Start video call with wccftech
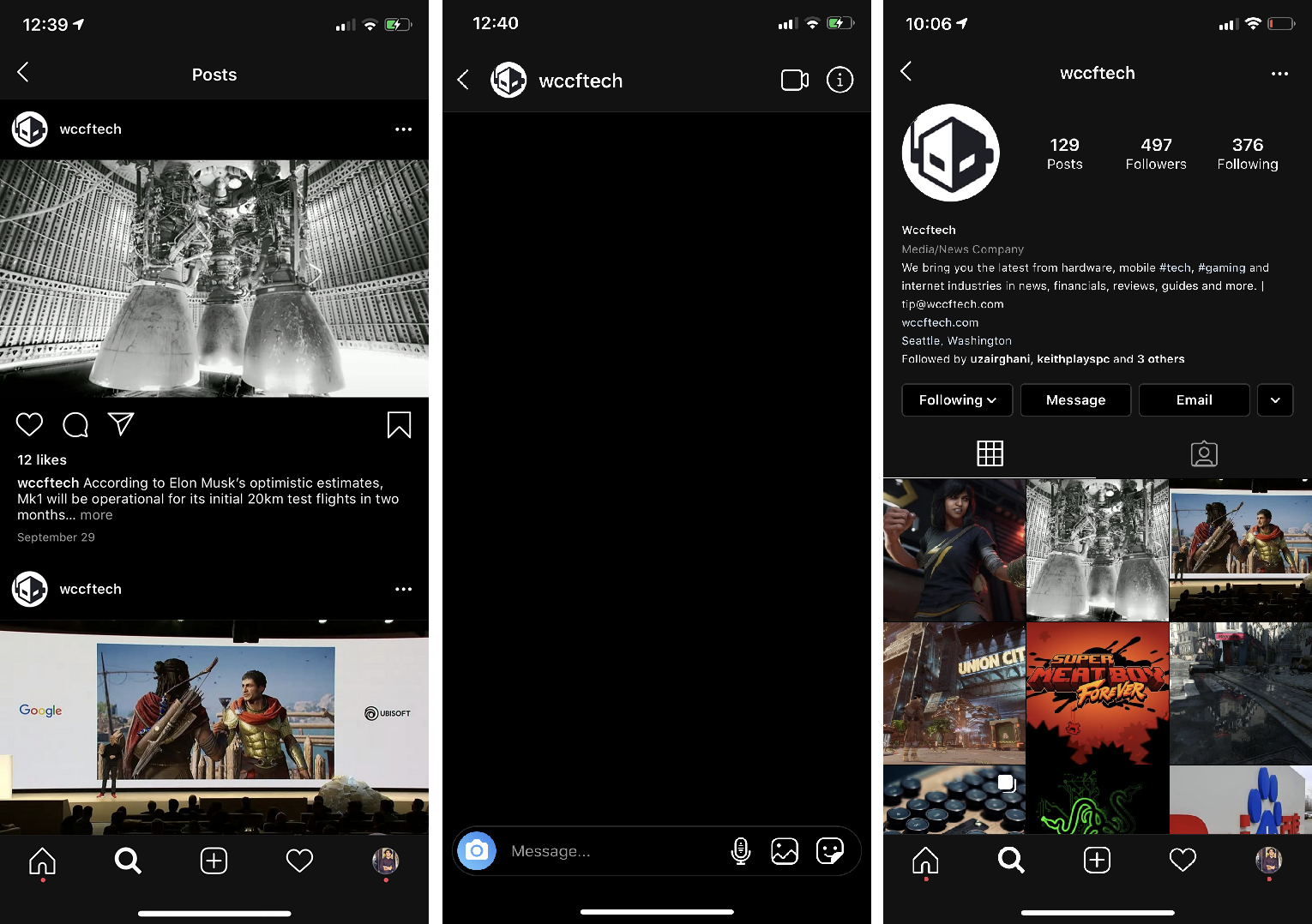The image size is (1312, 924). click(795, 80)
